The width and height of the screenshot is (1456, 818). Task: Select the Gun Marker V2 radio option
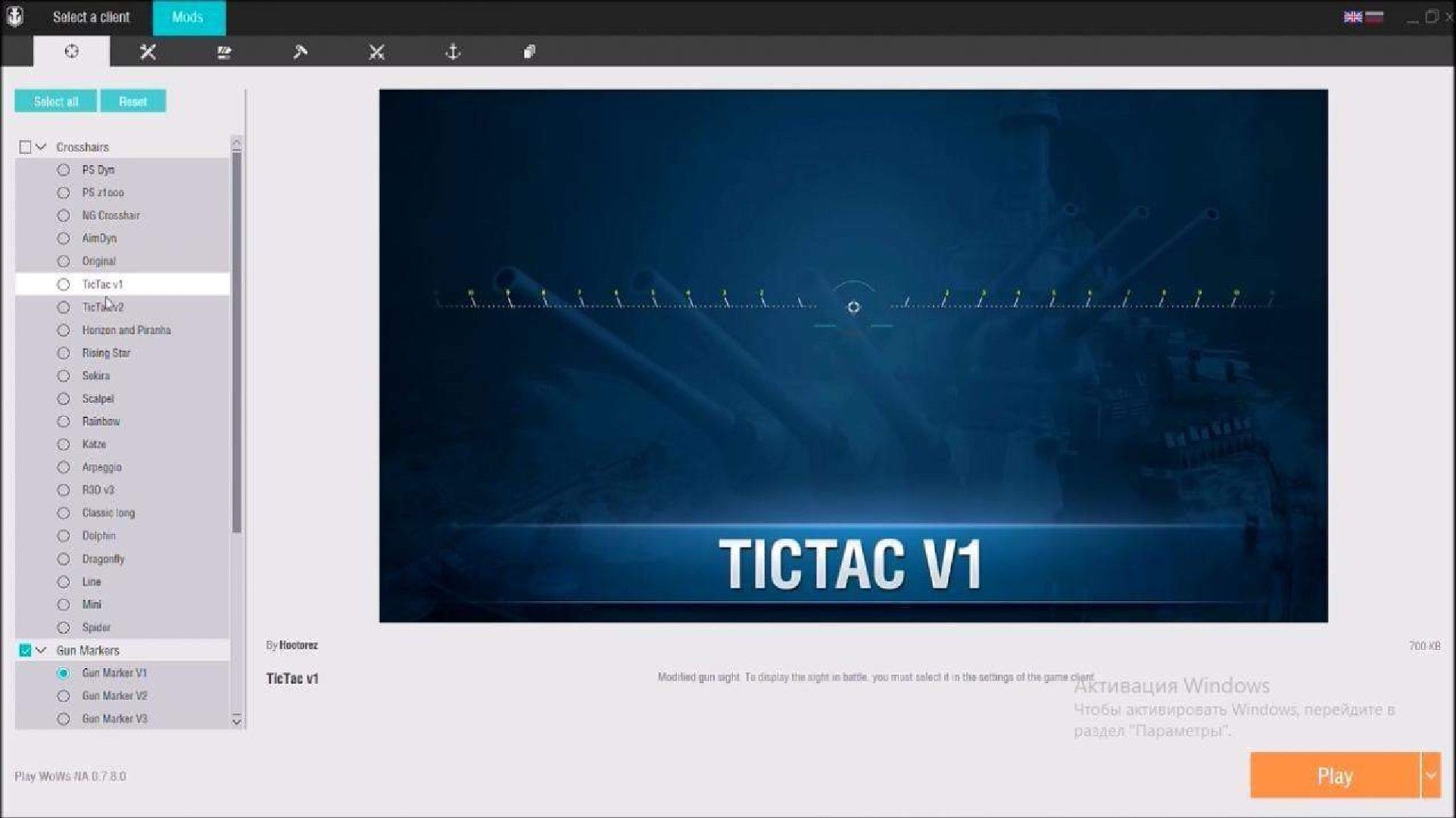64,696
